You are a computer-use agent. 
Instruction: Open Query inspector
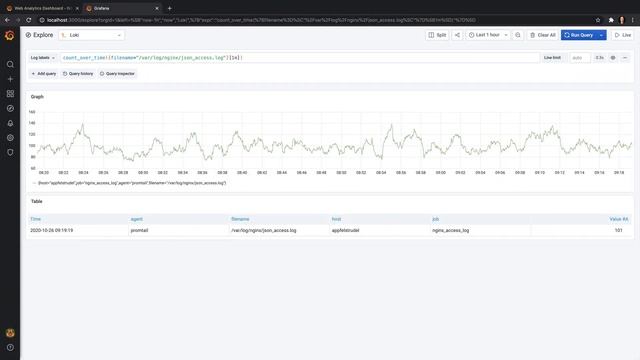(x=117, y=74)
